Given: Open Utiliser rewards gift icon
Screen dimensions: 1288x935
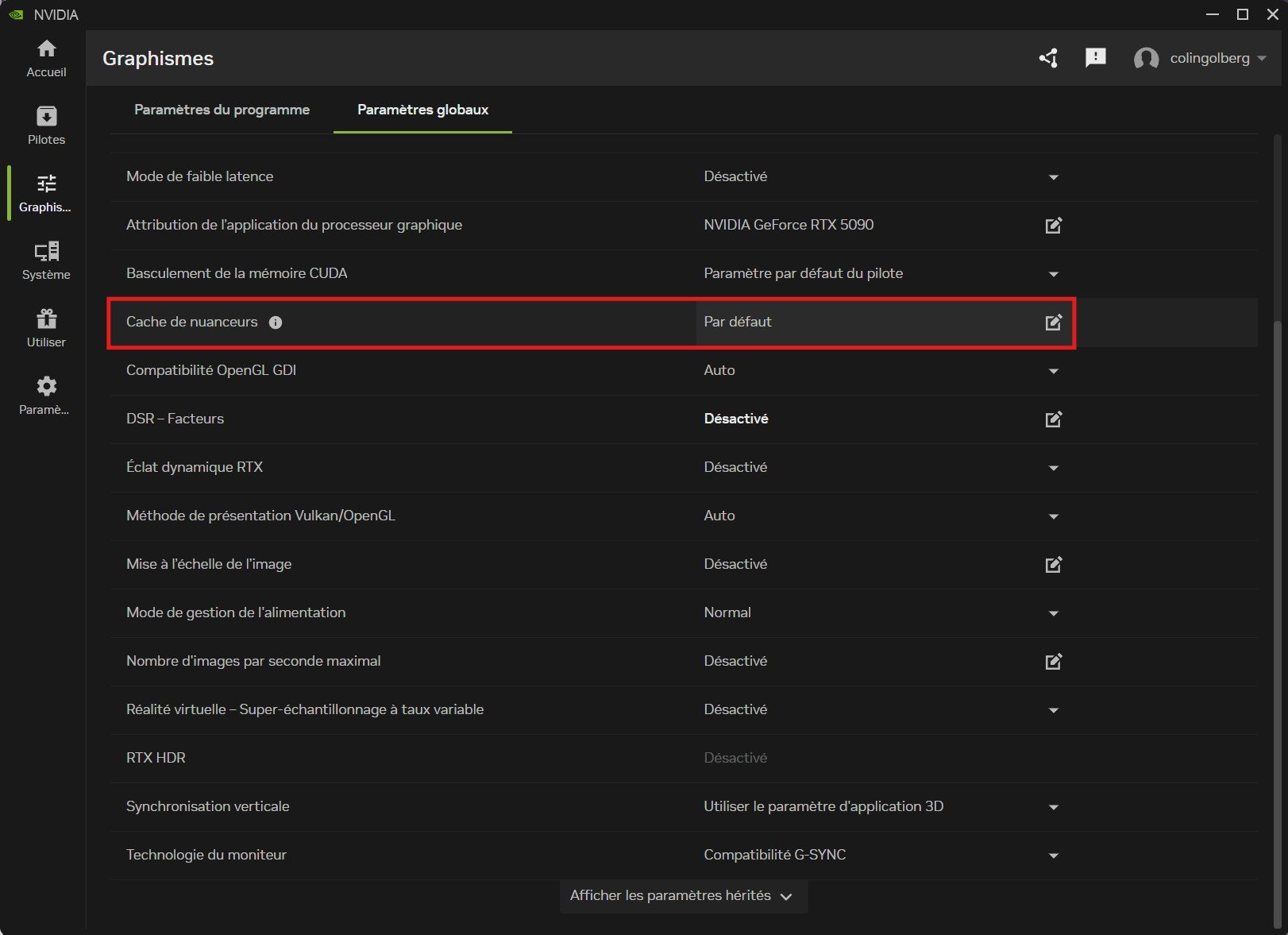Looking at the screenshot, I should coord(47,319).
